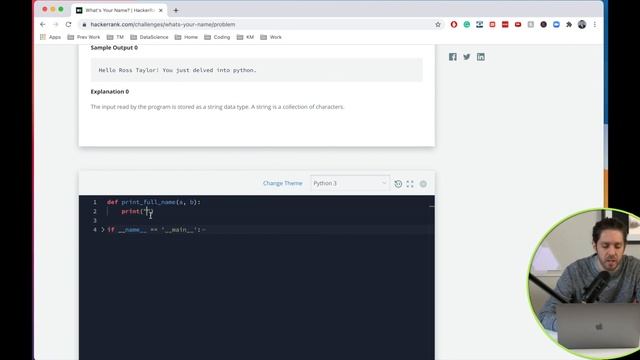Click line number 3 in the editor
Image resolution: width=640 pixels, height=360 pixels.
(x=95, y=220)
